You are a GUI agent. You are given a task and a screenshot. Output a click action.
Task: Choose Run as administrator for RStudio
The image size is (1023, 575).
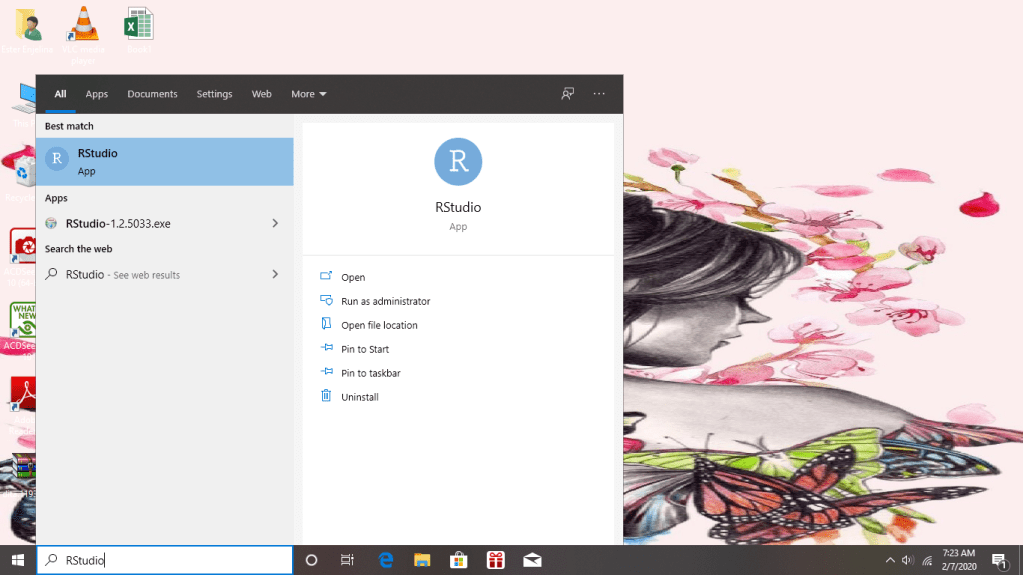click(385, 301)
